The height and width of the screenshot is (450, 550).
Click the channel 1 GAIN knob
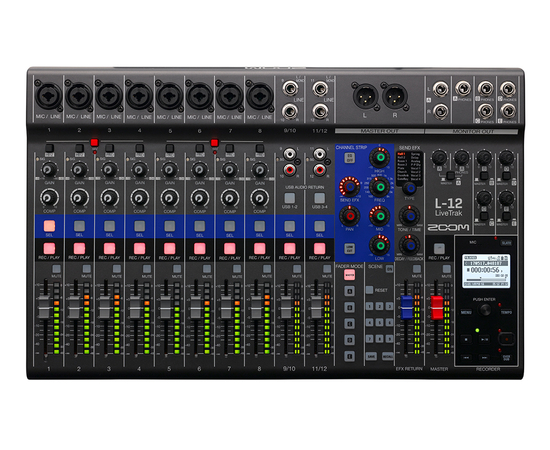(49, 170)
